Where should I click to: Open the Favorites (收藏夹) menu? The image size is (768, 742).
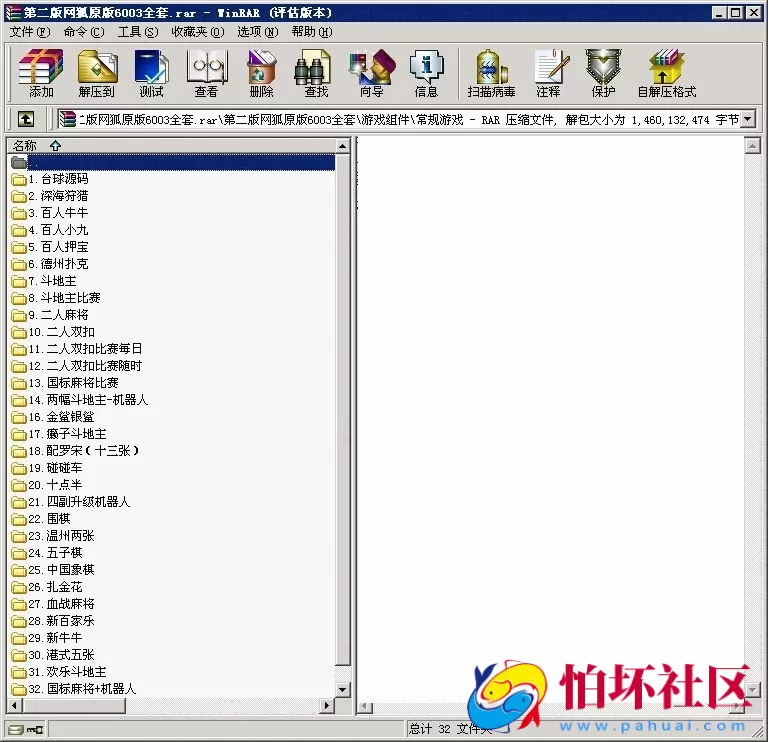click(197, 32)
